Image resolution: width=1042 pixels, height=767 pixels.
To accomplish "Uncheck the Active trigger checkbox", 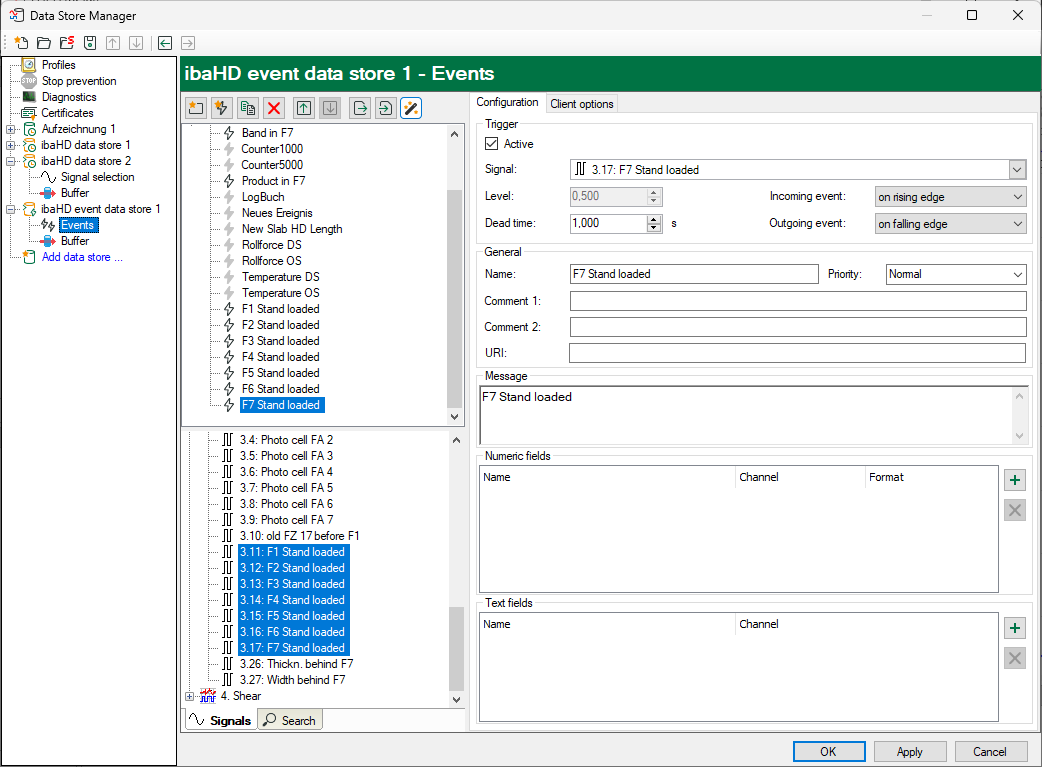I will (x=491, y=144).
